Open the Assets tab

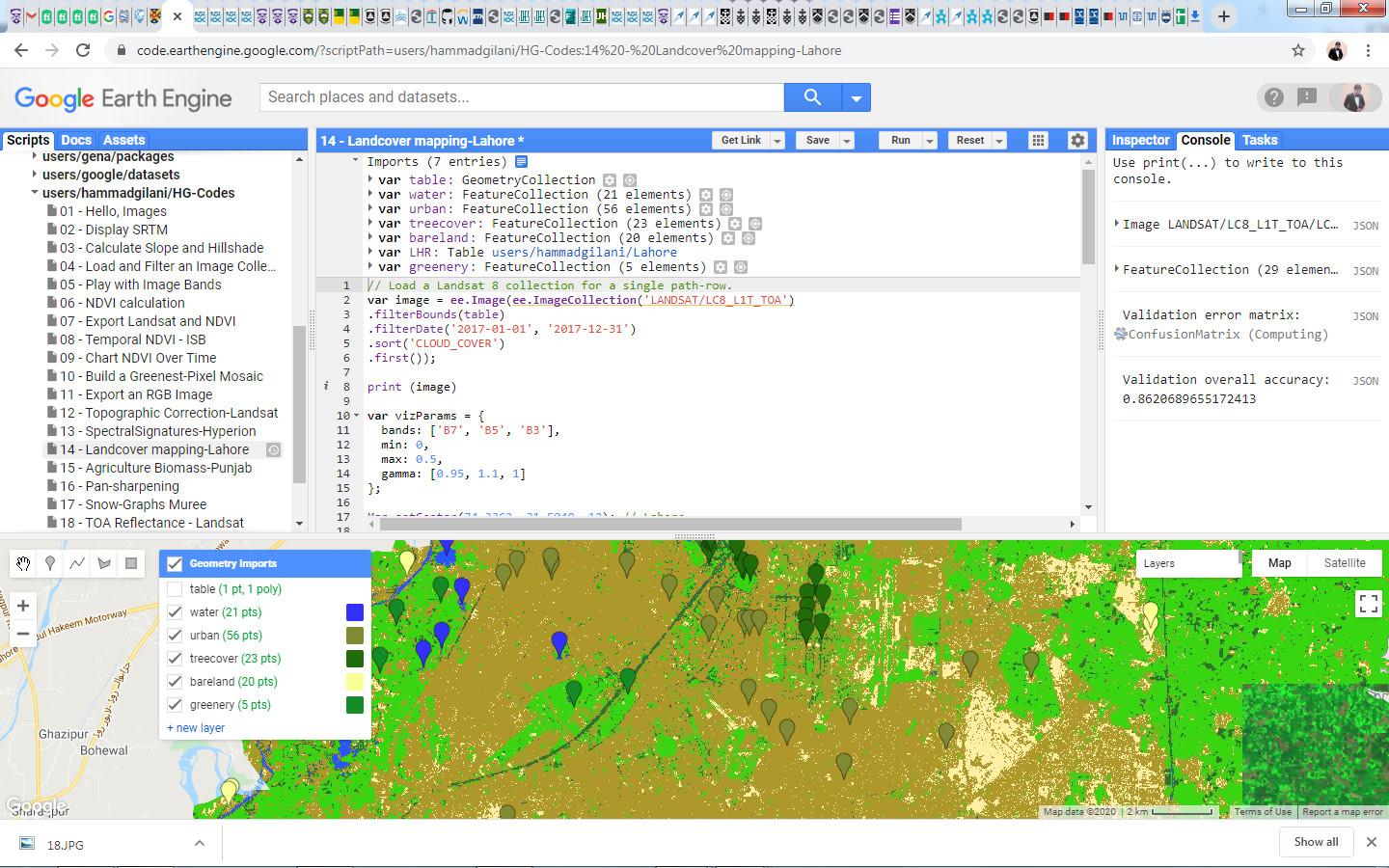123,140
